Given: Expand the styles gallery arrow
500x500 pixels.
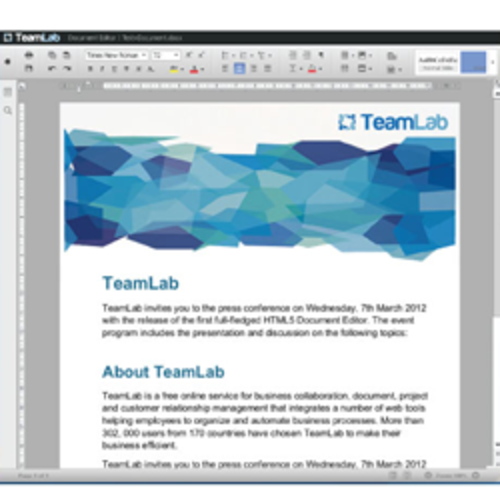Looking at the screenshot, I should (493, 62).
